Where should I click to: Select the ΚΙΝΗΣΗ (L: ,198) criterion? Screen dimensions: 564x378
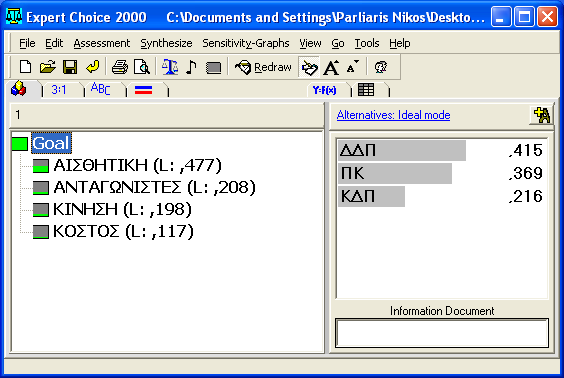122,209
